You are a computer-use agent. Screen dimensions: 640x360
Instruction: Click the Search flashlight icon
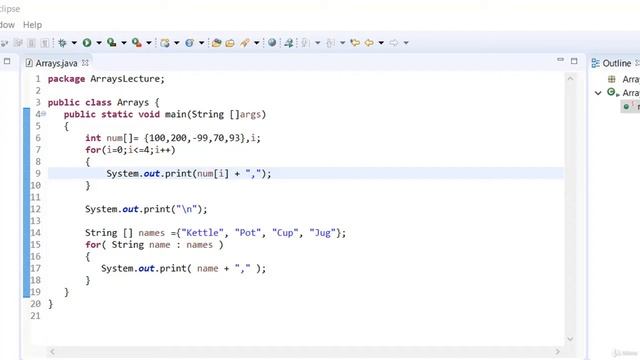[x=244, y=42]
